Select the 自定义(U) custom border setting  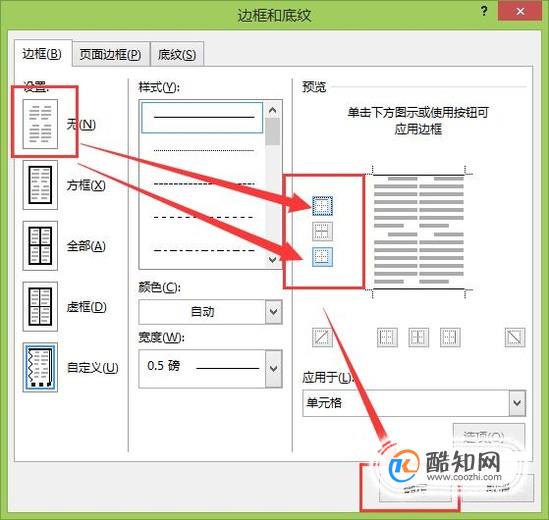[40, 367]
